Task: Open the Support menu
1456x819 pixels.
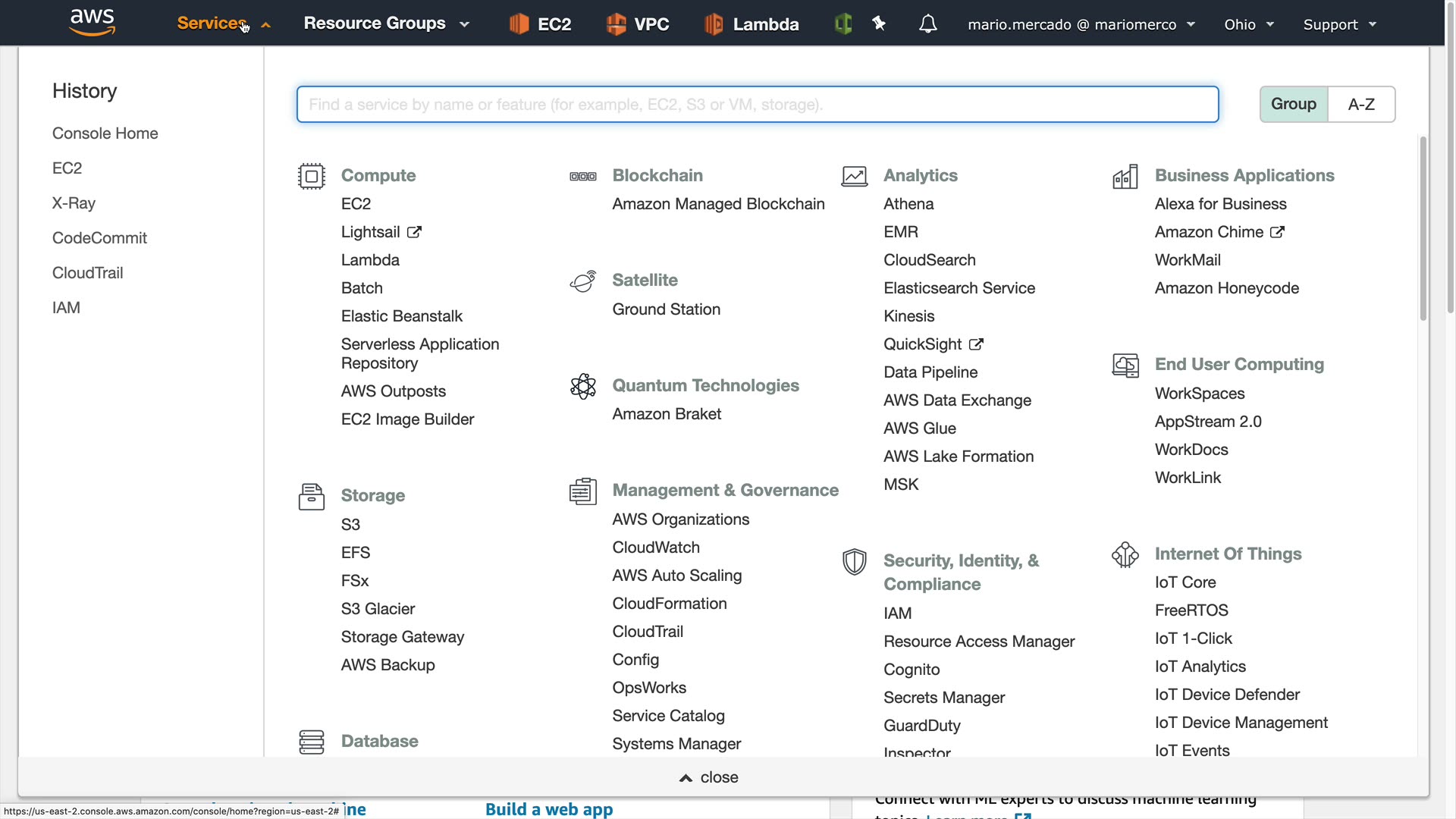Action: pos(1339,24)
